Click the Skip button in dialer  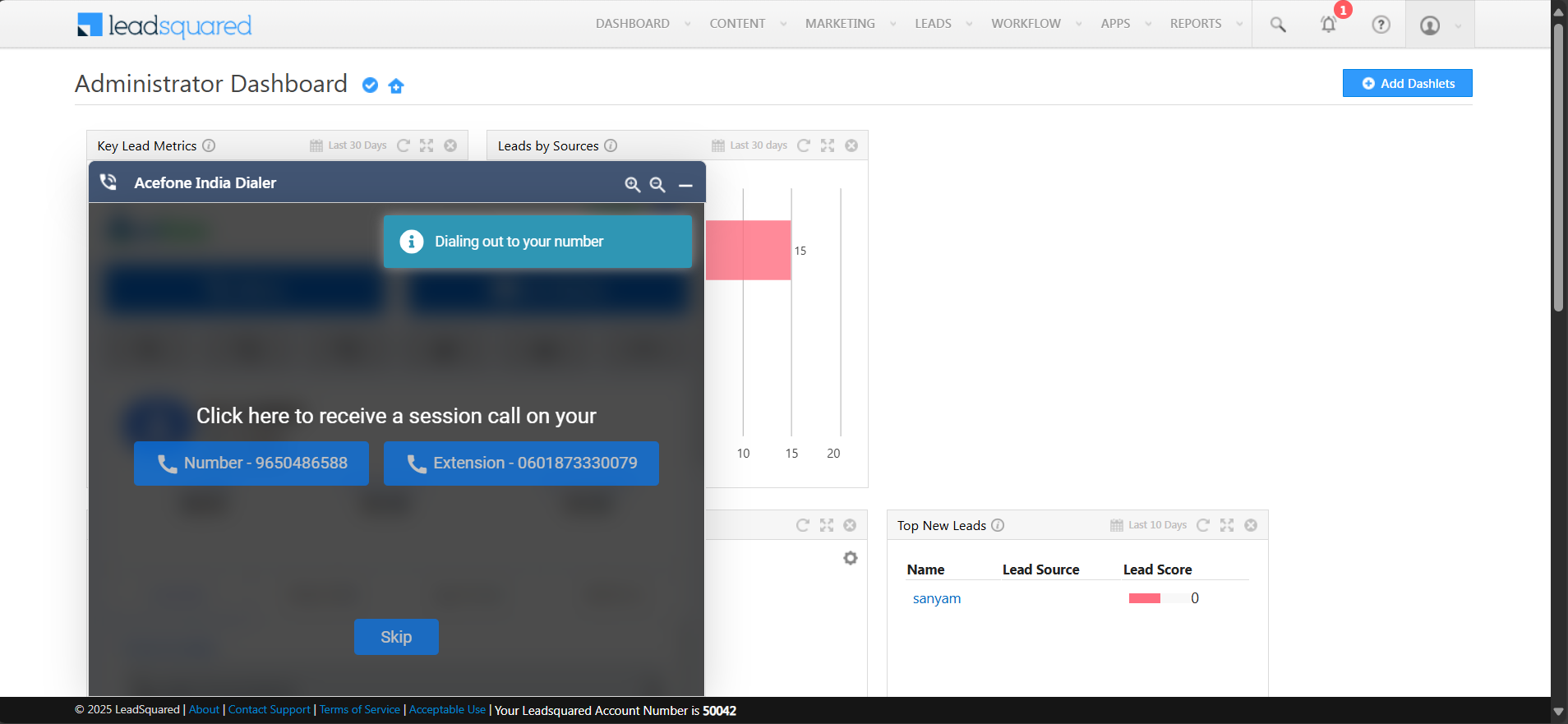coord(396,637)
